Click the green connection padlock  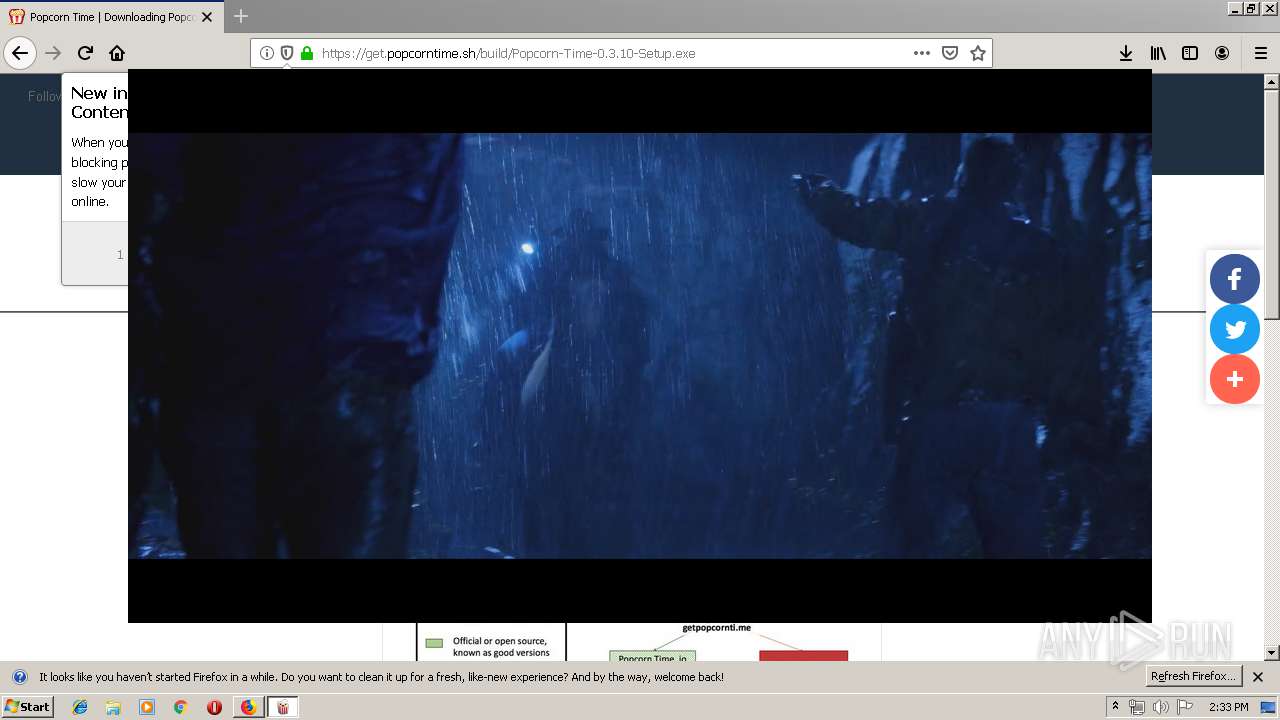coord(307,53)
